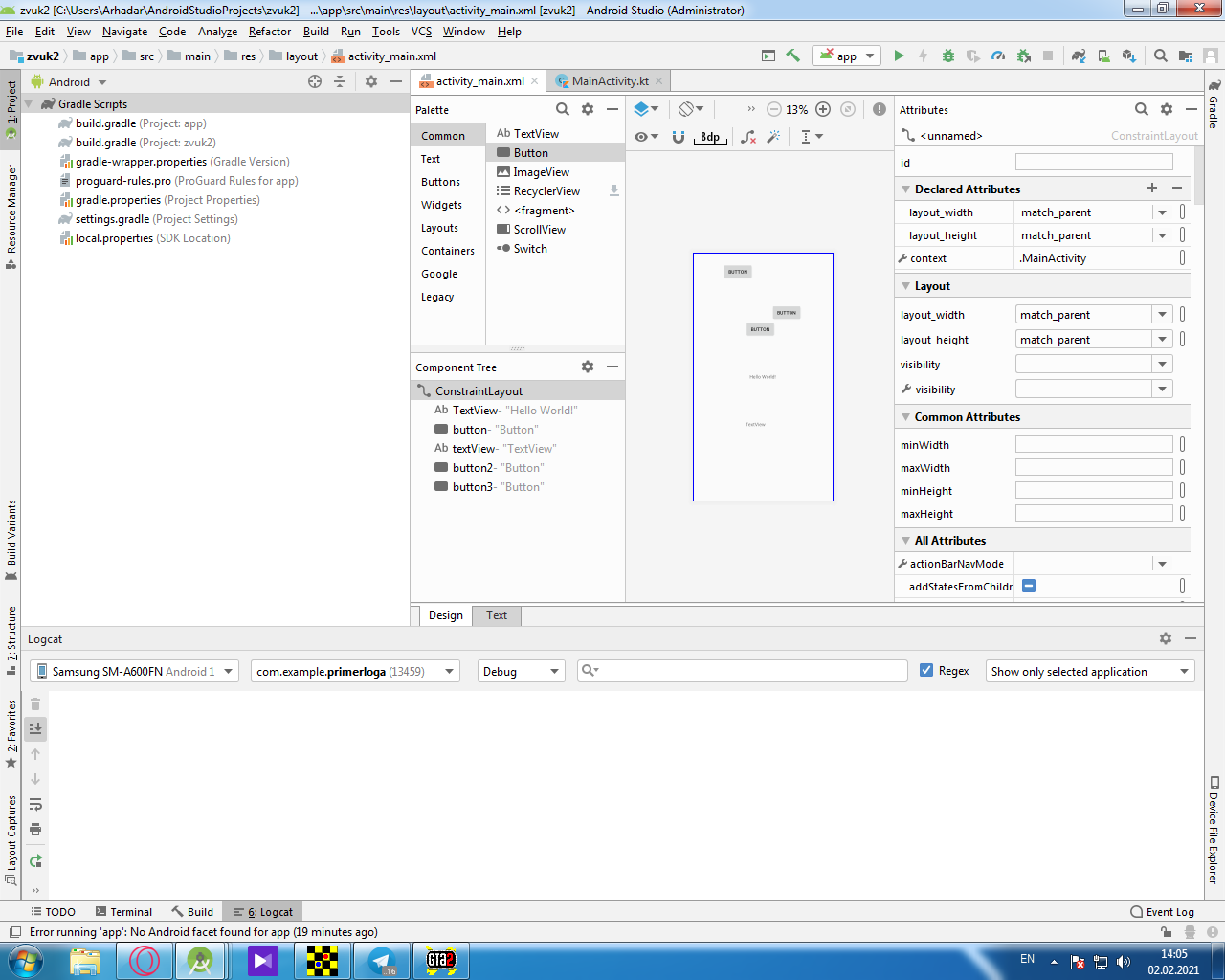This screenshot has height=980, width=1225.
Task: Add a declared attribute with the plus icon
Action: tap(1152, 189)
